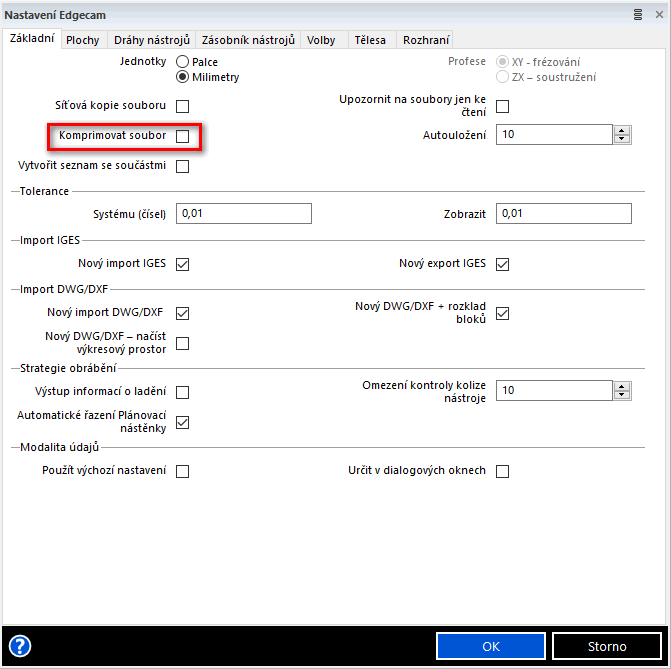
Task: Toggle Síťová kopie souboru checkbox
Action: pyautogui.click(x=183, y=105)
